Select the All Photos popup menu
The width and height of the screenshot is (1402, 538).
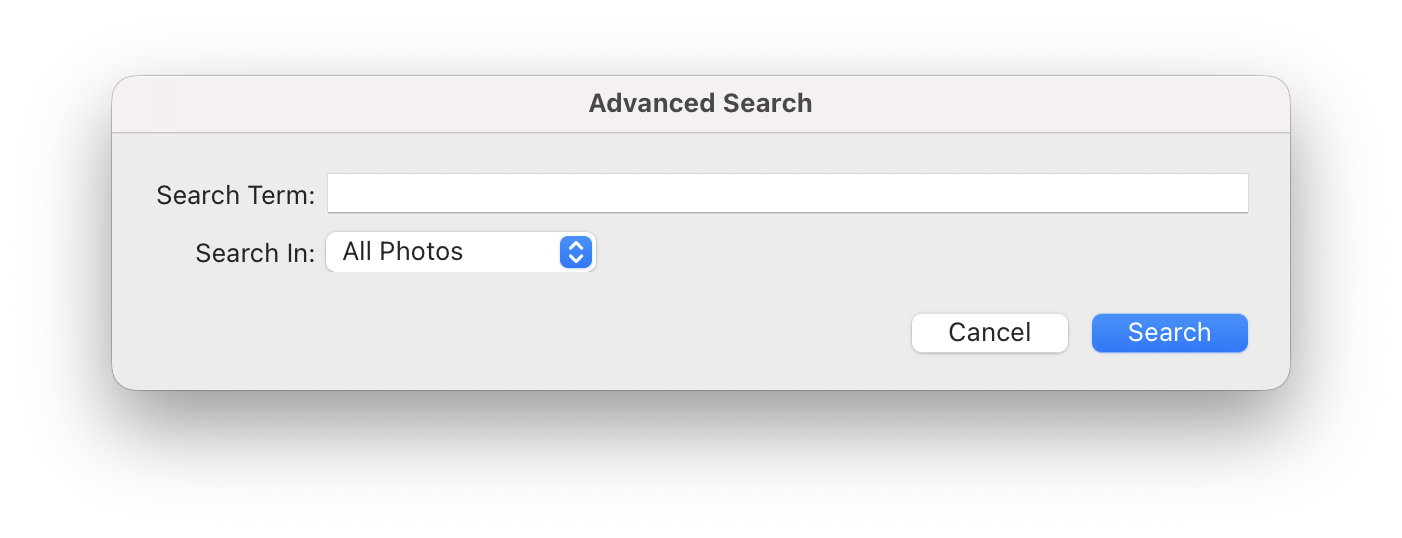point(460,252)
